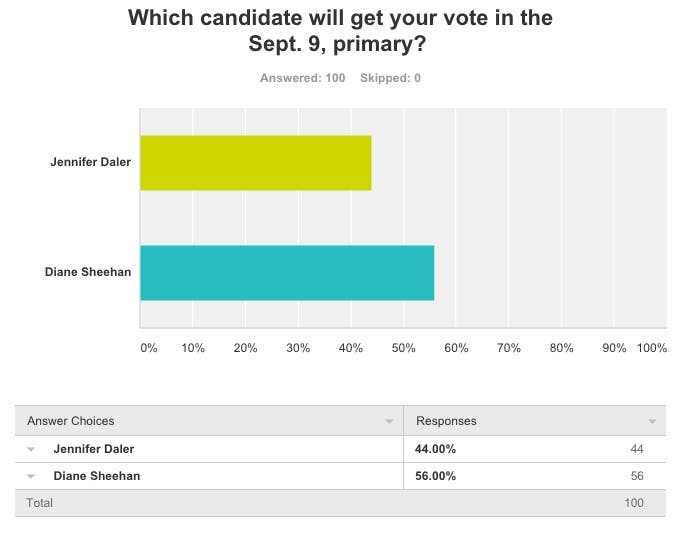Click the 44.00% response percentage cell
This screenshot has height=544, width=692.
[435, 449]
